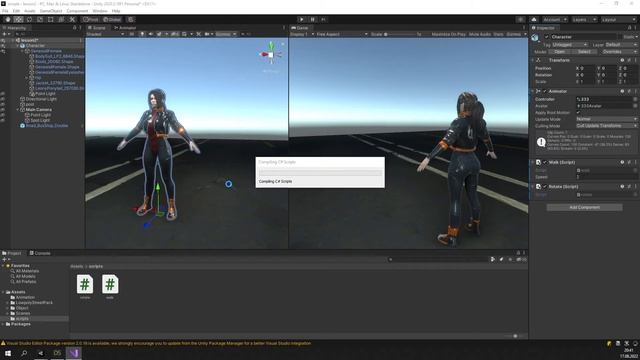The height and width of the screenshot is (360, 640).
Task: Select the Rect tool in toolbar
Action: coord(51,19)
